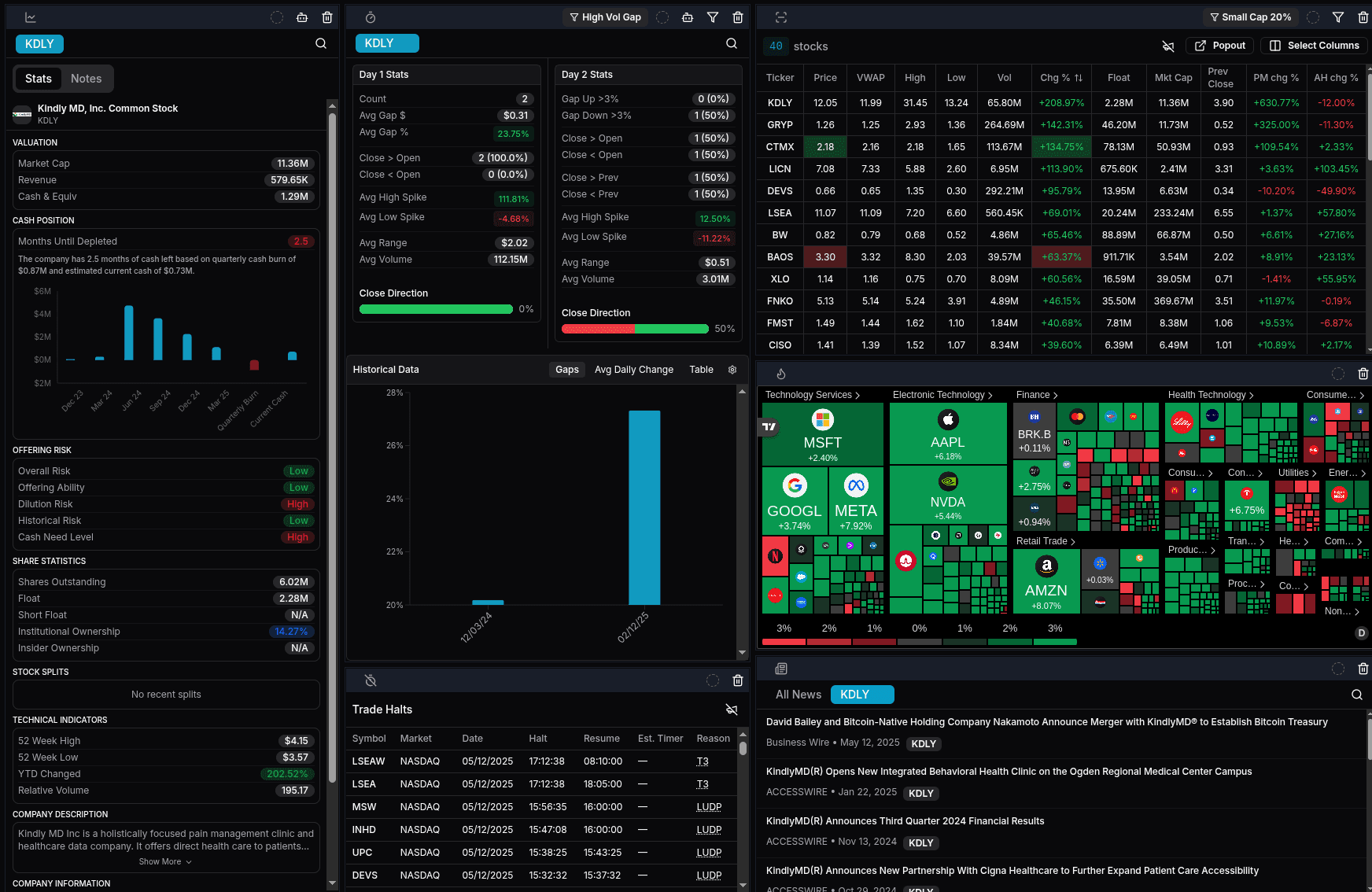Image resolution: width=1372 pixels, height=892 pixels.
Task: Open the Select Columns button
Action: click(x=1315, y=46)
